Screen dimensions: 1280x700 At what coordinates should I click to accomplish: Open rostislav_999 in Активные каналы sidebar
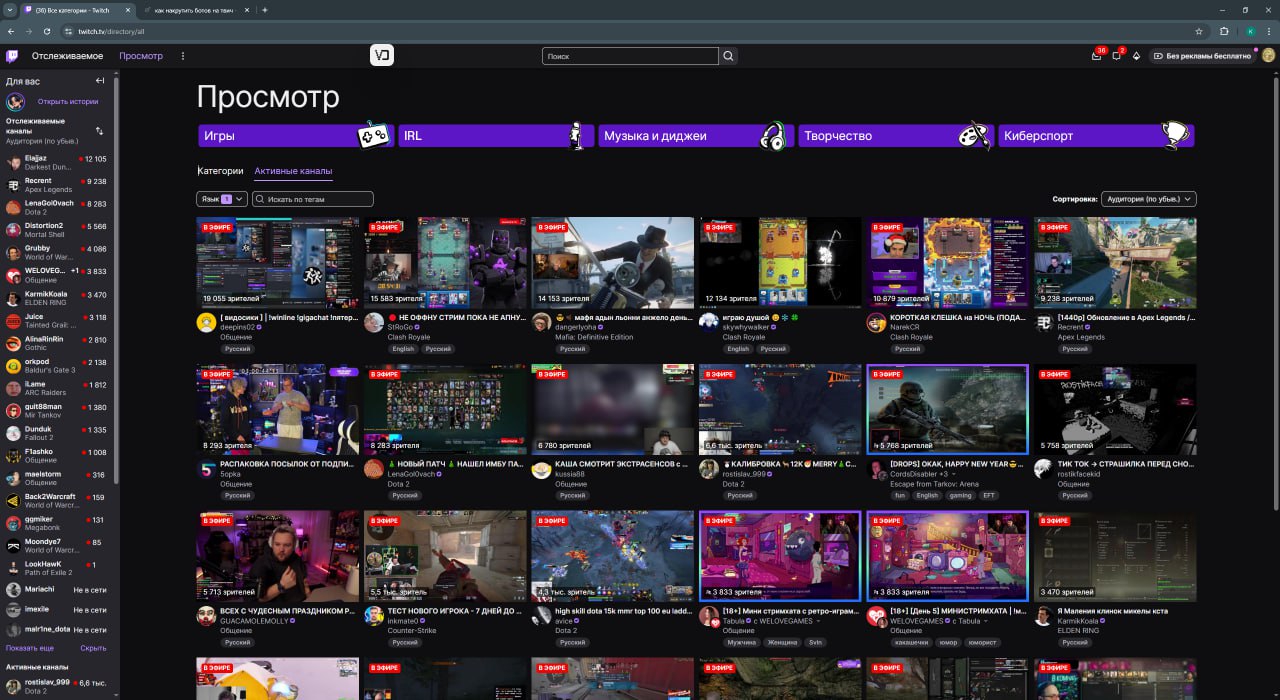pyautogui.click(x=59, y=686)
